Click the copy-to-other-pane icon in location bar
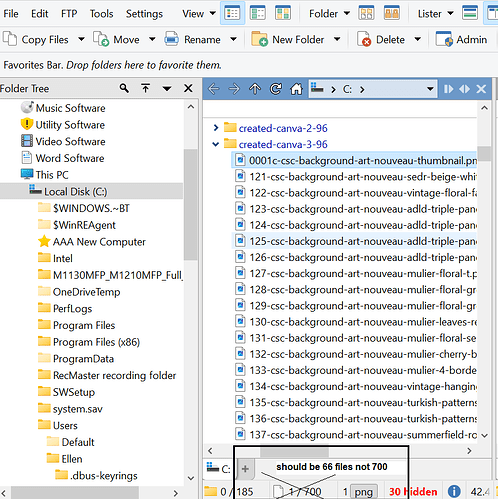498x499 pixels. (448, 89)
